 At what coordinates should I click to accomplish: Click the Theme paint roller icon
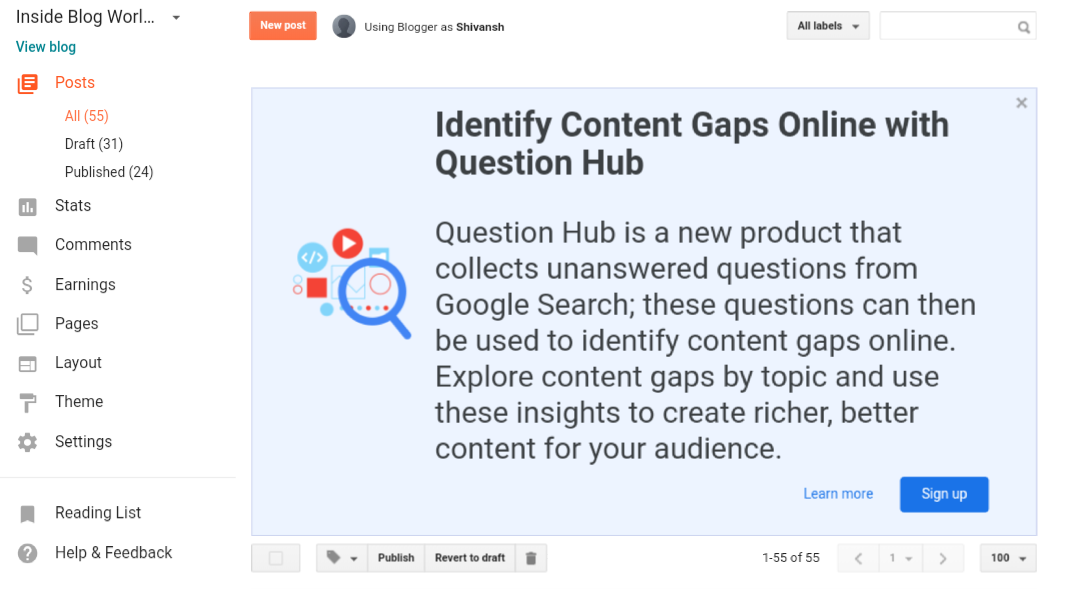(28, 403)
